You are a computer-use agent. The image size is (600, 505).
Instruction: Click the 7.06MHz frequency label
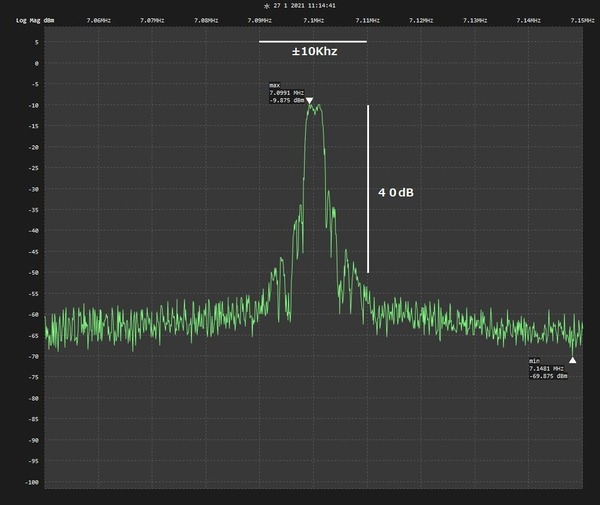click(98, 20)
